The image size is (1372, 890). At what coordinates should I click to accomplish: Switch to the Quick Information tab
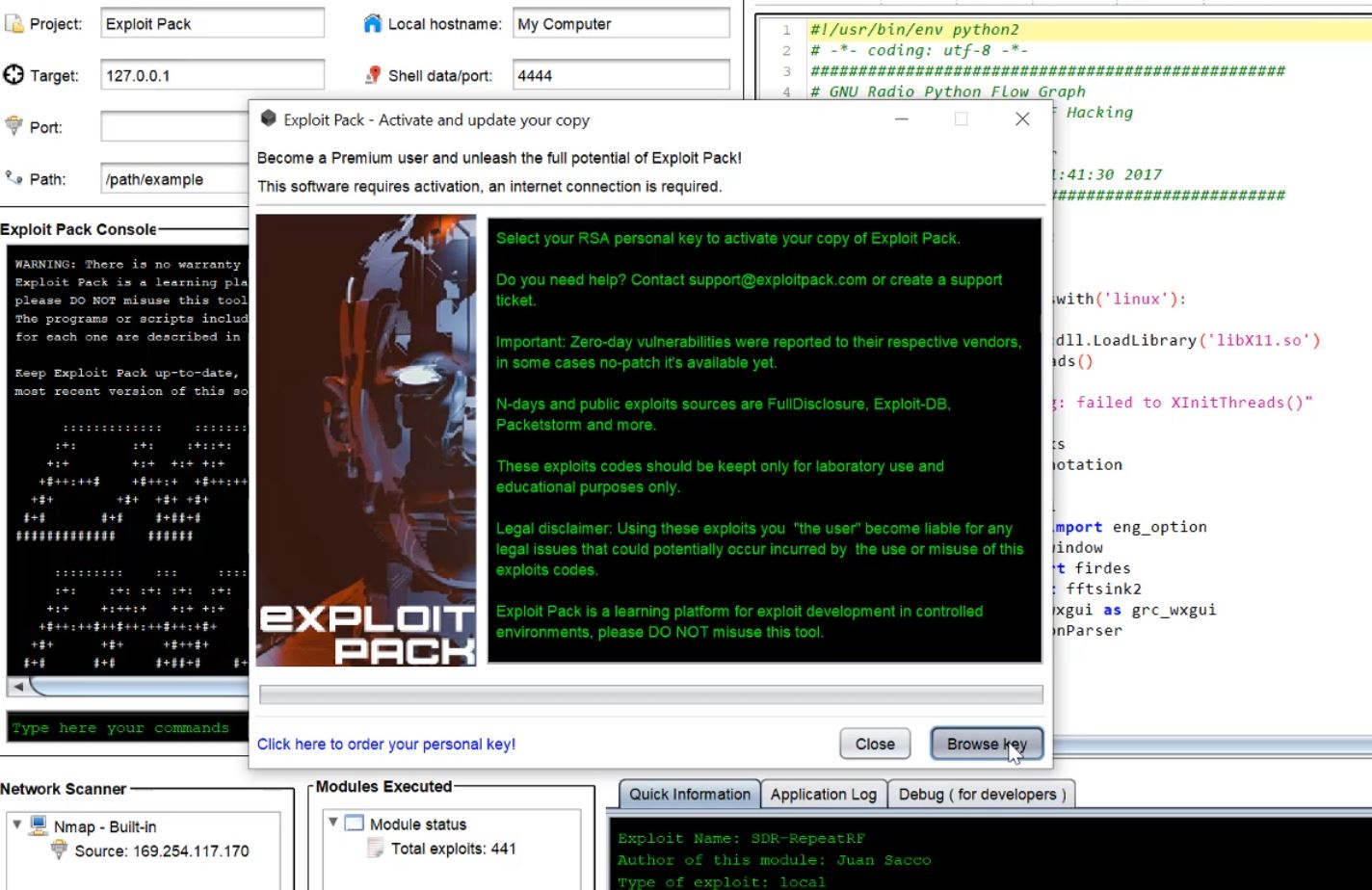pos(689,795)
